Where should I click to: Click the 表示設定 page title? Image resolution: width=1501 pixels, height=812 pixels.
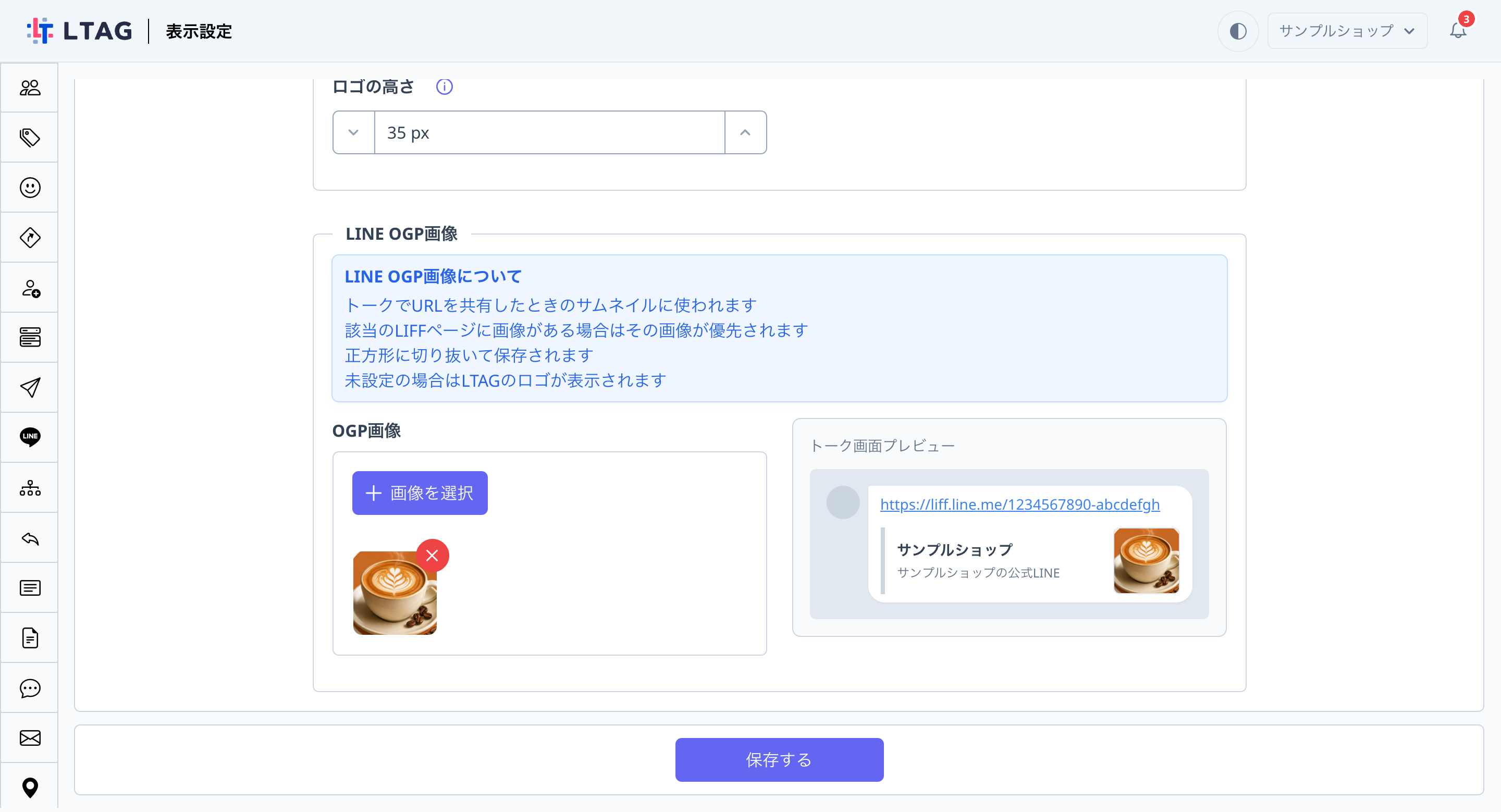[199, 31]
